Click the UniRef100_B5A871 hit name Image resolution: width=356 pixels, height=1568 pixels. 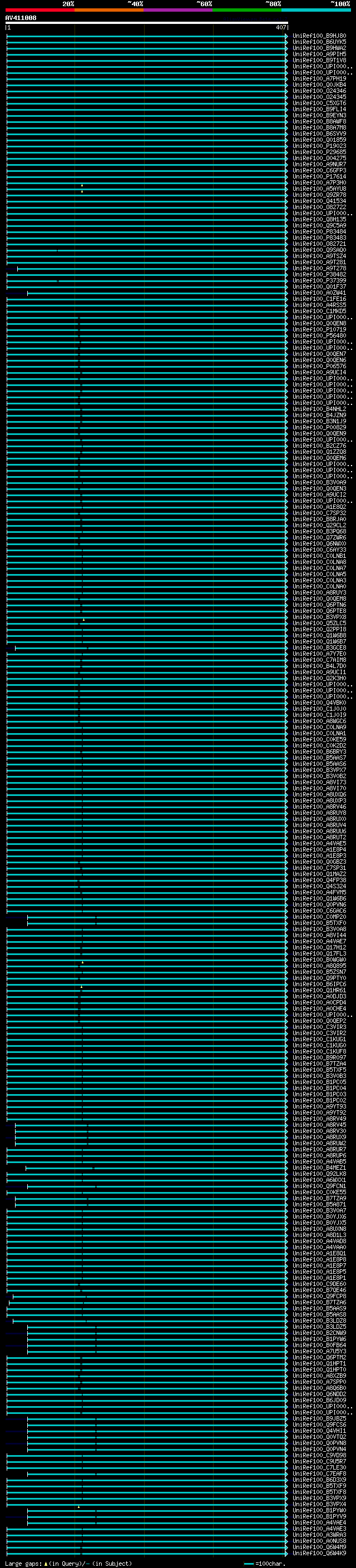[319, 1205]
